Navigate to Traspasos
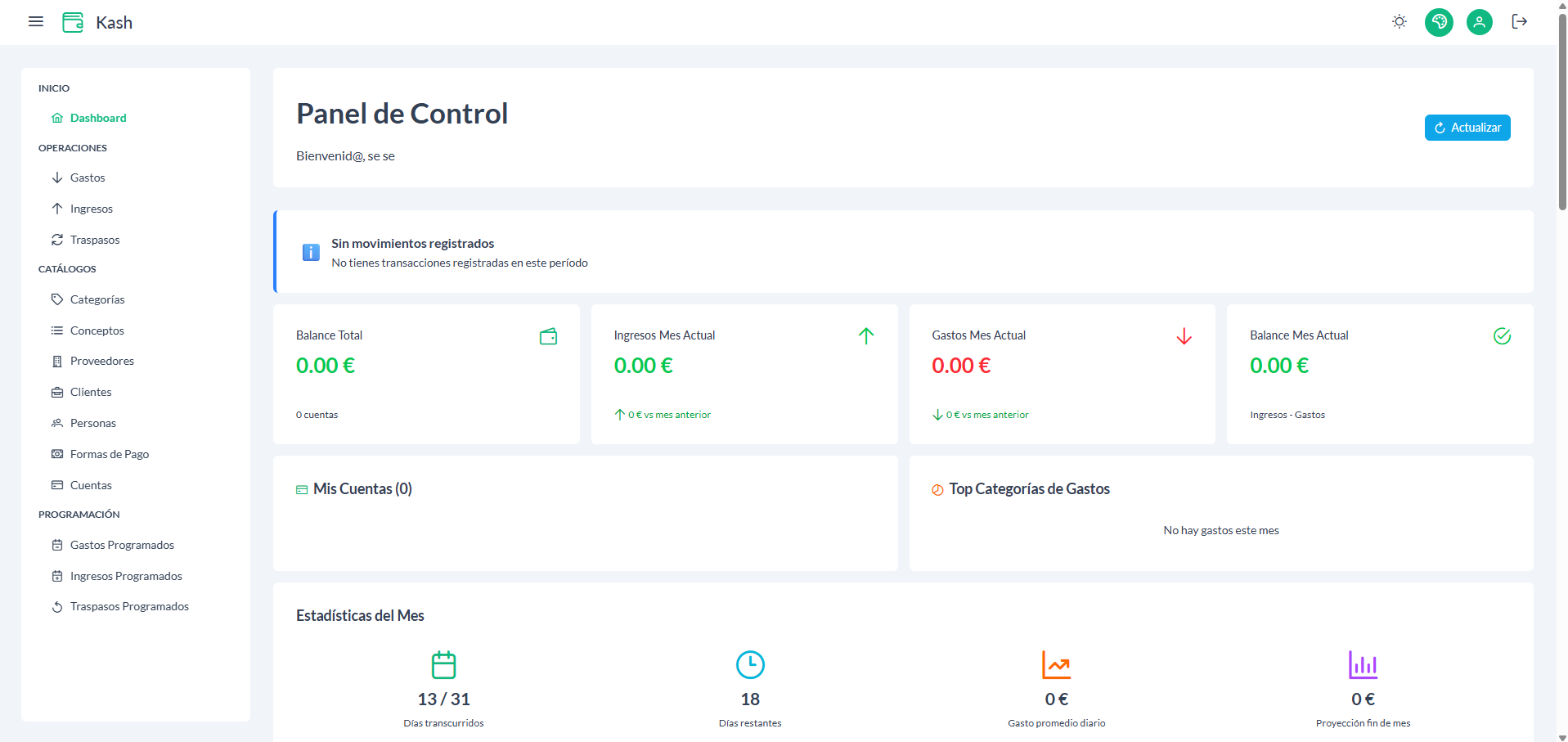 point(95,240)
